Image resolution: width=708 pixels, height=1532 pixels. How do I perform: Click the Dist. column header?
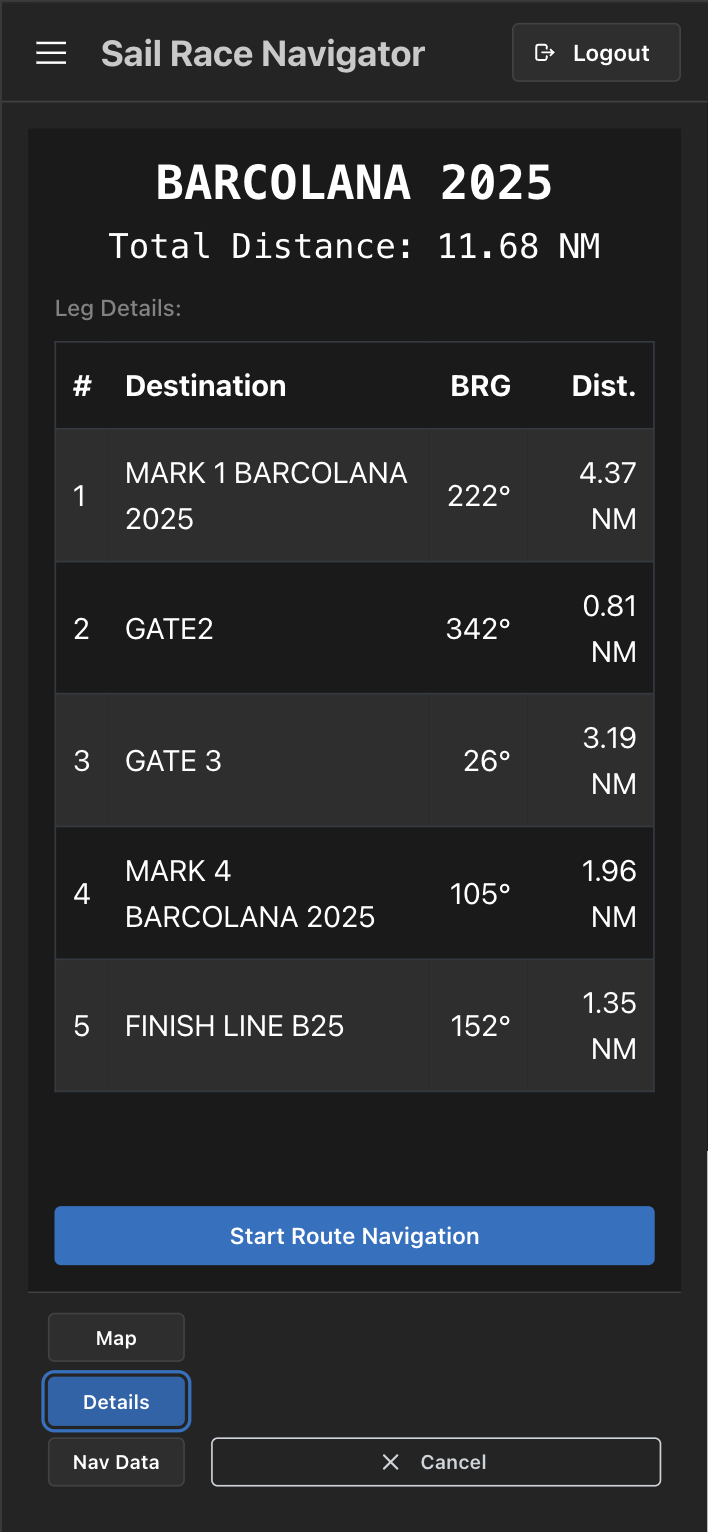click(604, 386)
